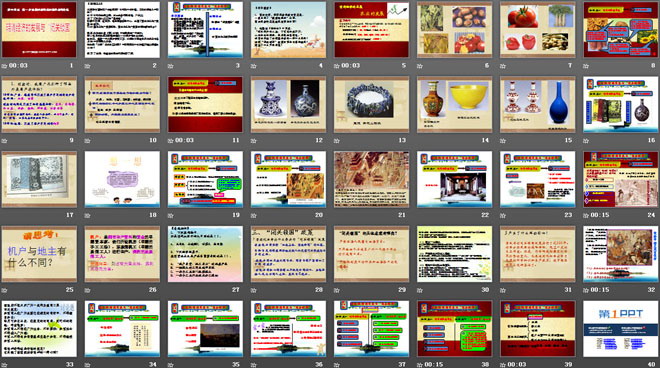This screenshot has width=660, height=368.
Task: Click the 00:15 timing under slide 32
Action: tap(600, 290)
